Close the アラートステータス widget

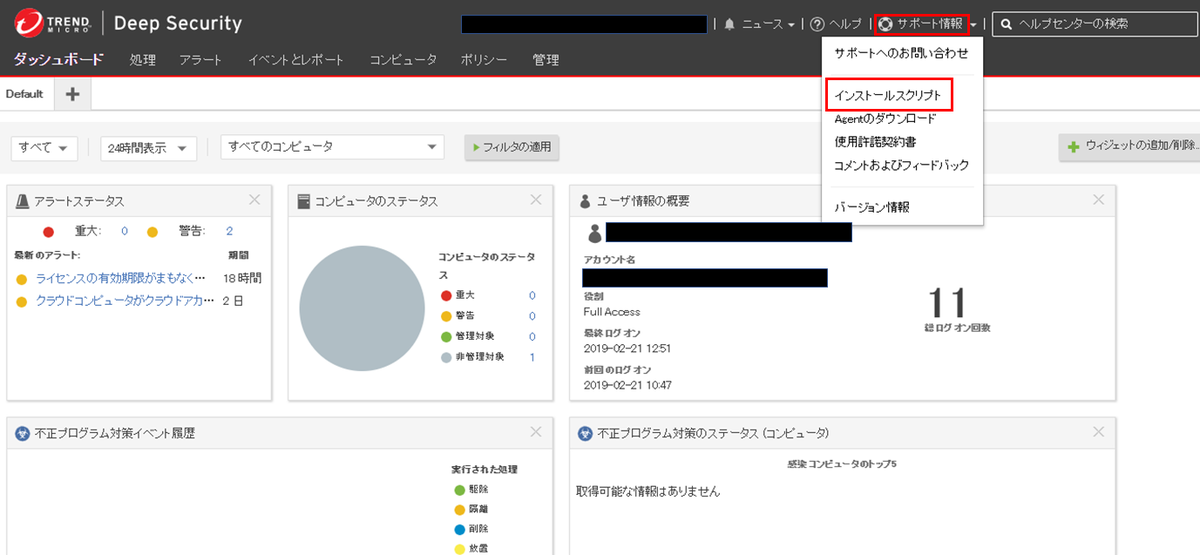click(254, 200)
